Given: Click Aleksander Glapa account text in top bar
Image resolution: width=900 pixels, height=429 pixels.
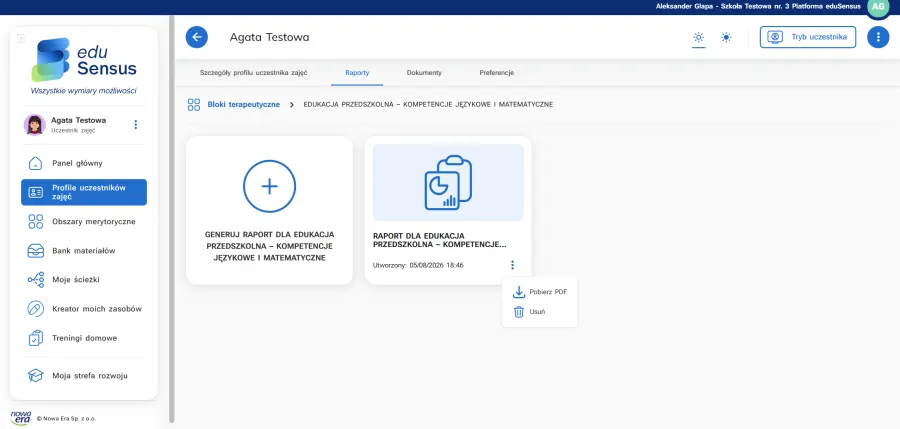Looking at the screenshot, I should (x=758, y=6).
